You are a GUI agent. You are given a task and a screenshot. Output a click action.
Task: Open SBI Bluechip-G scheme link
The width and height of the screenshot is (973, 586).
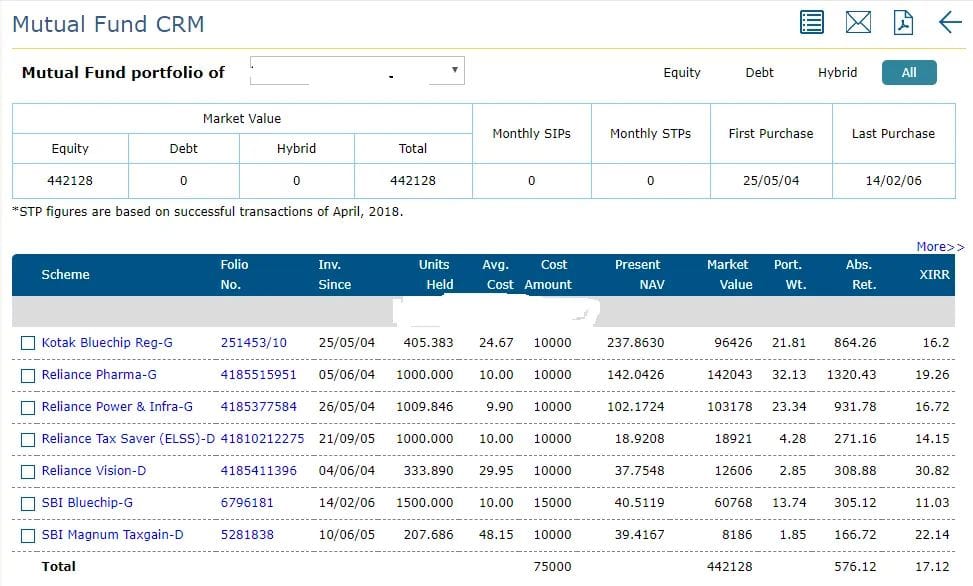pyautogui.click(x=87, y=503)
